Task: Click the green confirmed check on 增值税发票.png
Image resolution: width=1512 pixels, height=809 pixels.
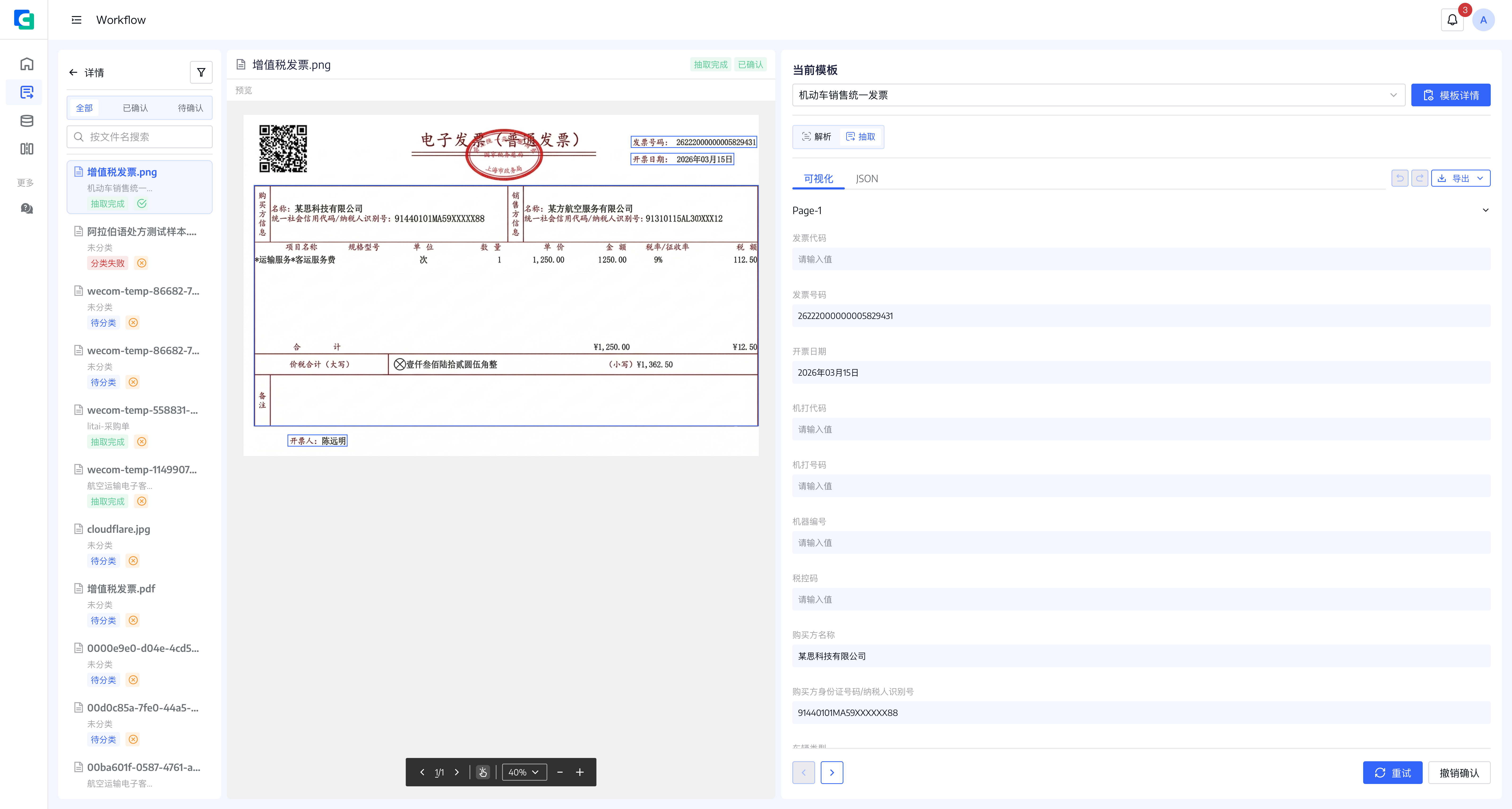Action: click(x=142, y=203)
